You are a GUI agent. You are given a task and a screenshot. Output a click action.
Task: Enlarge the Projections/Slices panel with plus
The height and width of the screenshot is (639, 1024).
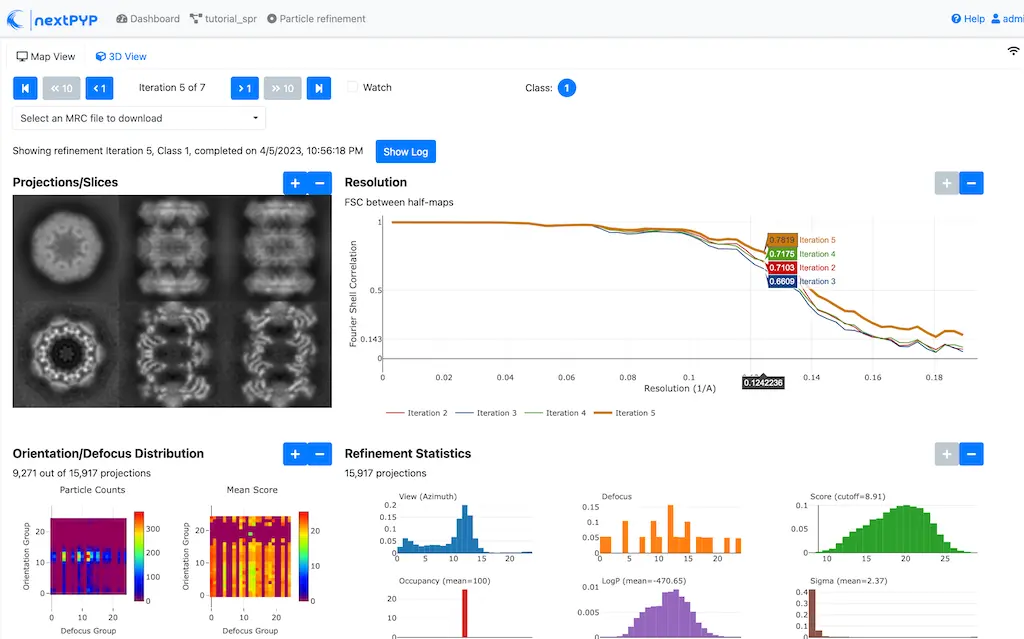[x=295, y=183]
